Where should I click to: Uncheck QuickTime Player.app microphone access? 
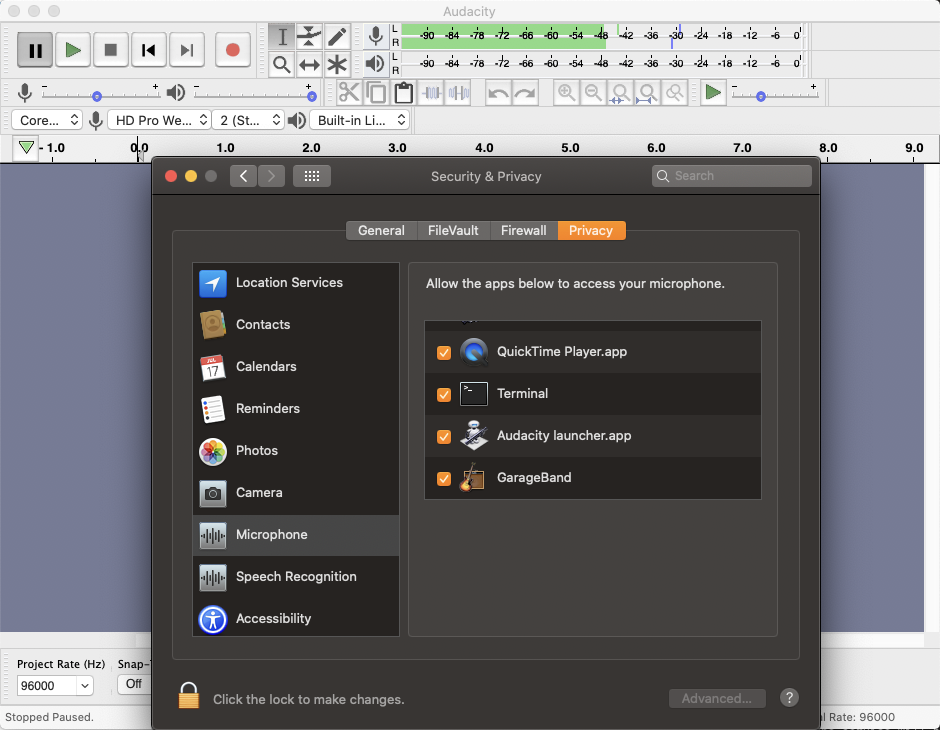pos(444,352)
